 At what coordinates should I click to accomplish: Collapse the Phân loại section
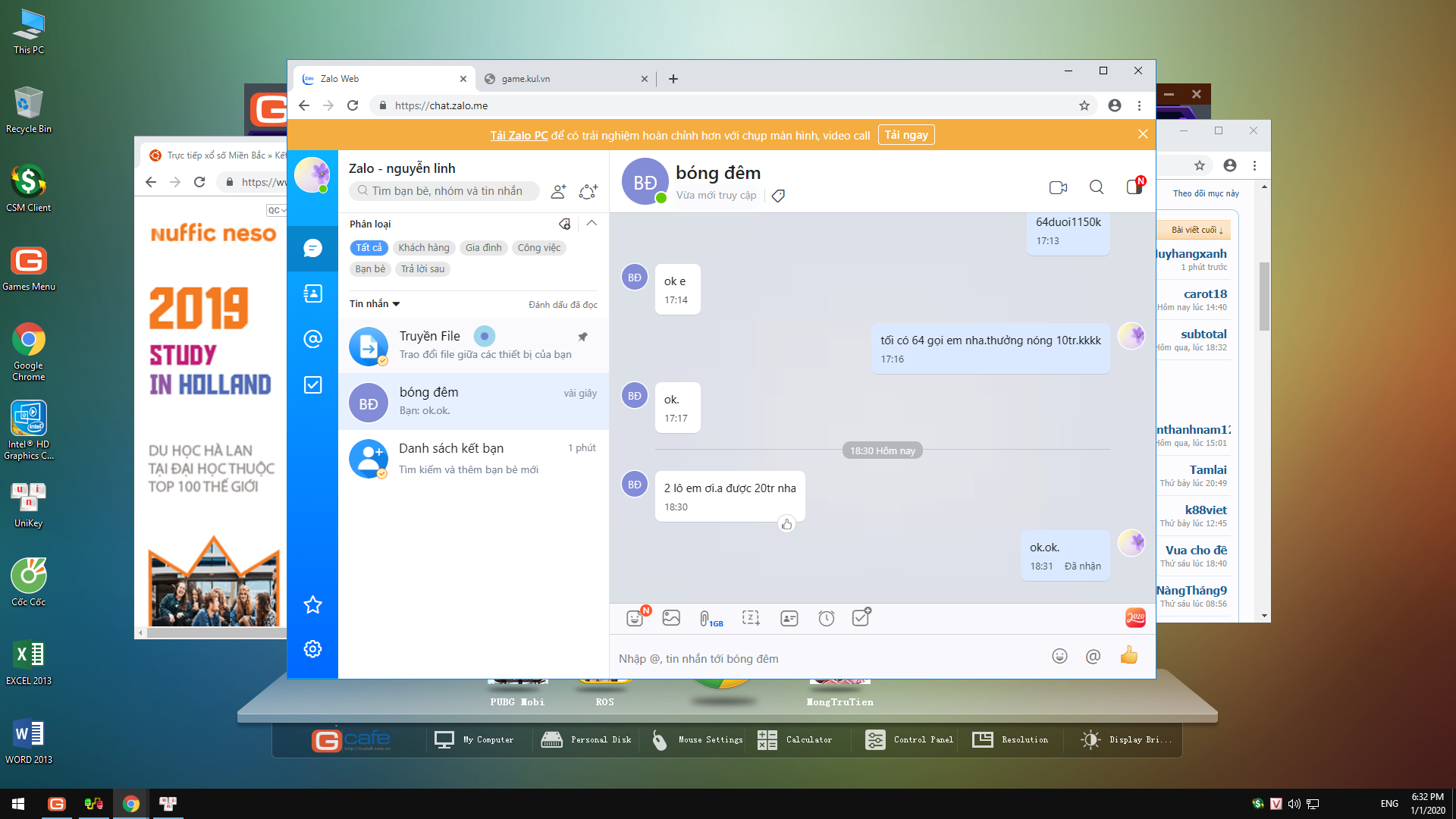[x=591, y=224]
